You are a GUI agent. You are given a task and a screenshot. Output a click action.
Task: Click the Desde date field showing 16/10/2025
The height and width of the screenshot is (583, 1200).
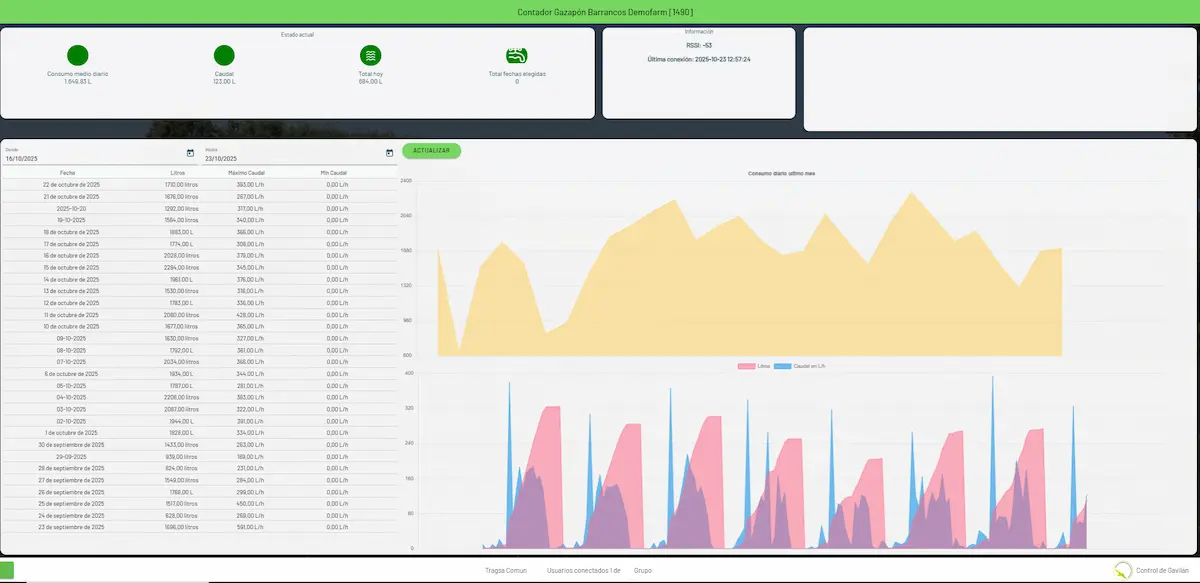tap(90, 158)
